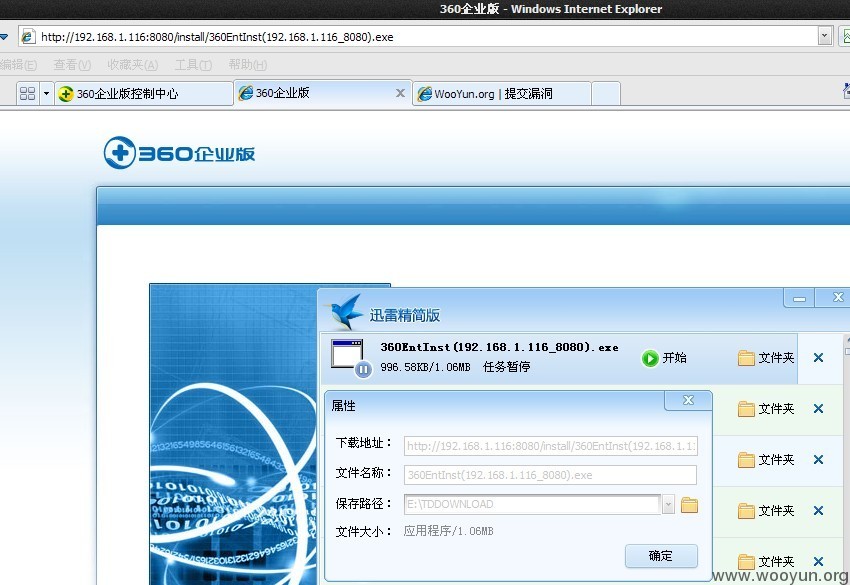Open 文件夹 in the bottom task row

(765, 562)
